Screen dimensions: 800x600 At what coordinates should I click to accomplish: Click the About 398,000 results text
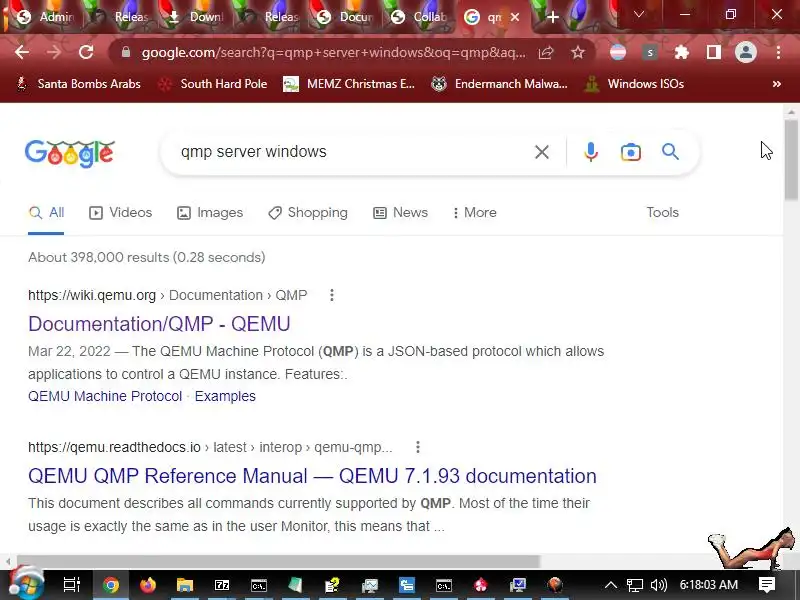tap(147, 258)
